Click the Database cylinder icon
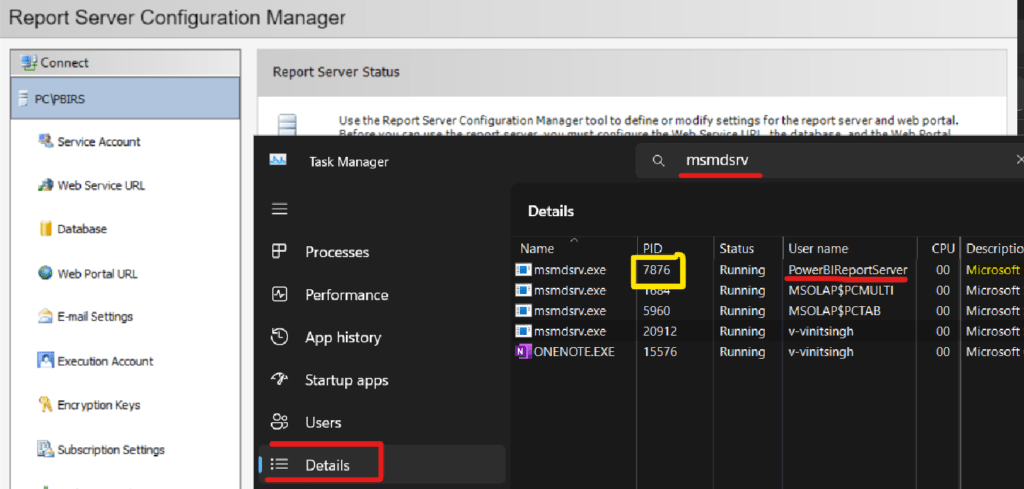 pos(46,229)
